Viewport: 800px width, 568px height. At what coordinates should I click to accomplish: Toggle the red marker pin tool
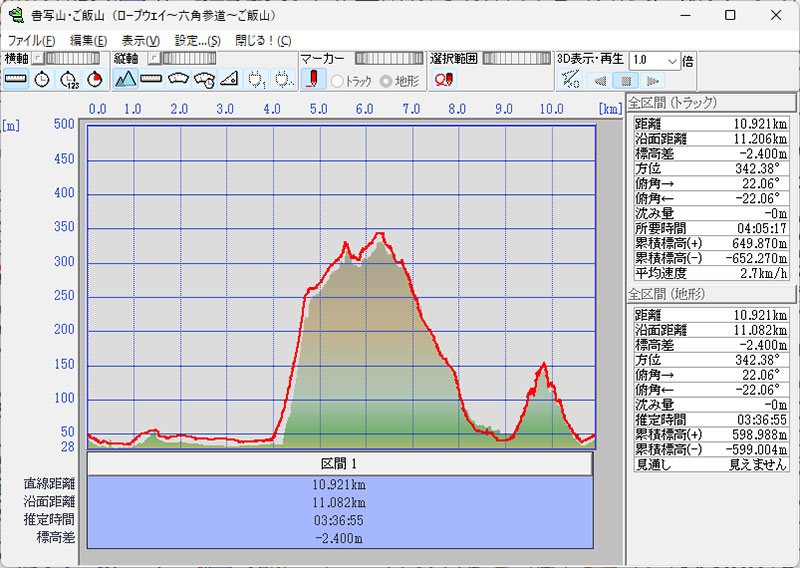pyautogui.click(x=313, y=79)
